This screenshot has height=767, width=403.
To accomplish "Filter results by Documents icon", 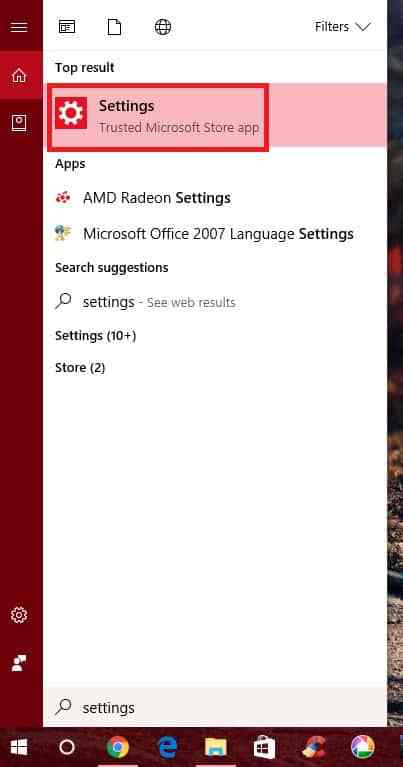I will coord(114,26).
